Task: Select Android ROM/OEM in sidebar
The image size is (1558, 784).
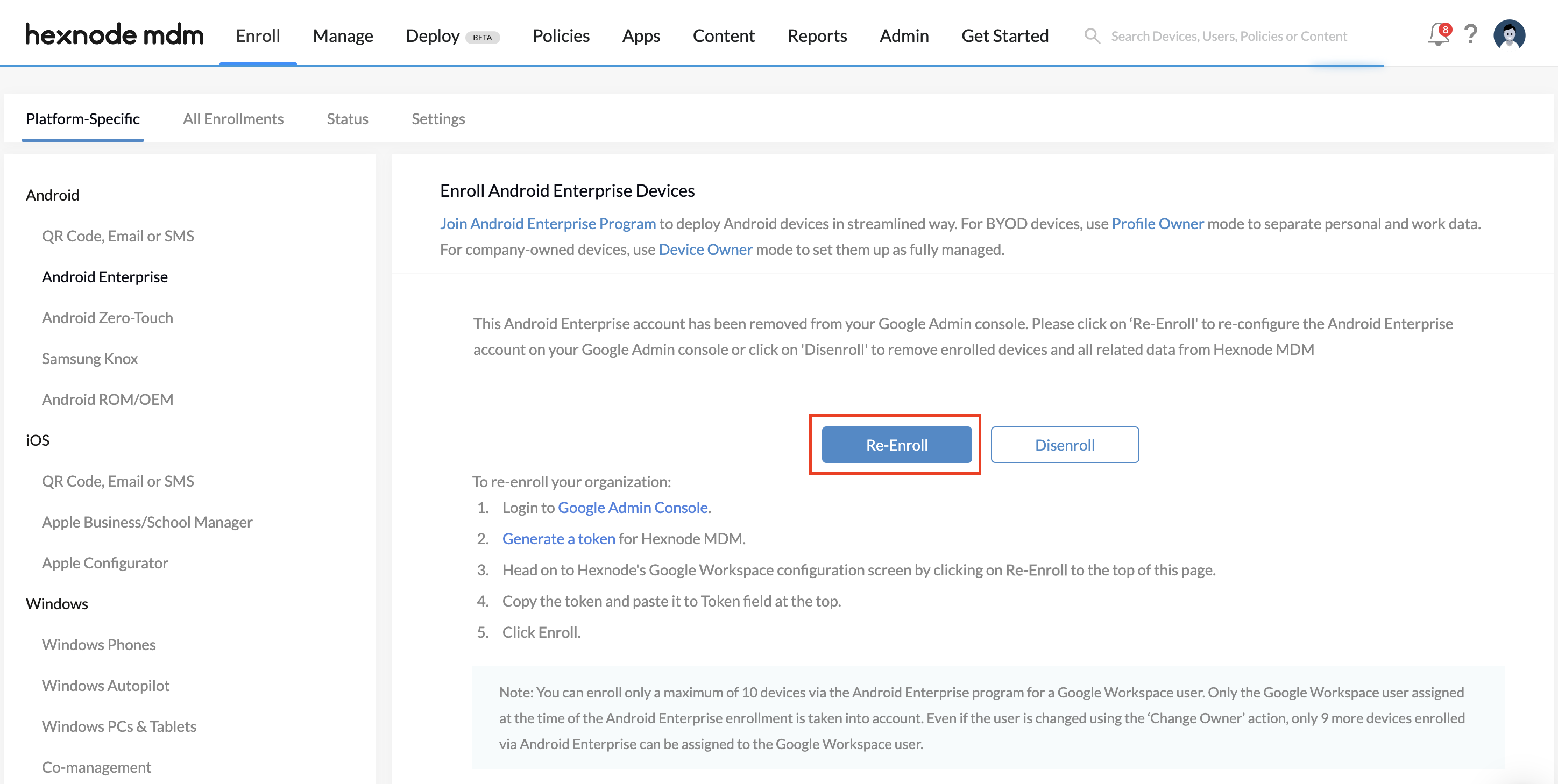Action: (x=107, y=399)
